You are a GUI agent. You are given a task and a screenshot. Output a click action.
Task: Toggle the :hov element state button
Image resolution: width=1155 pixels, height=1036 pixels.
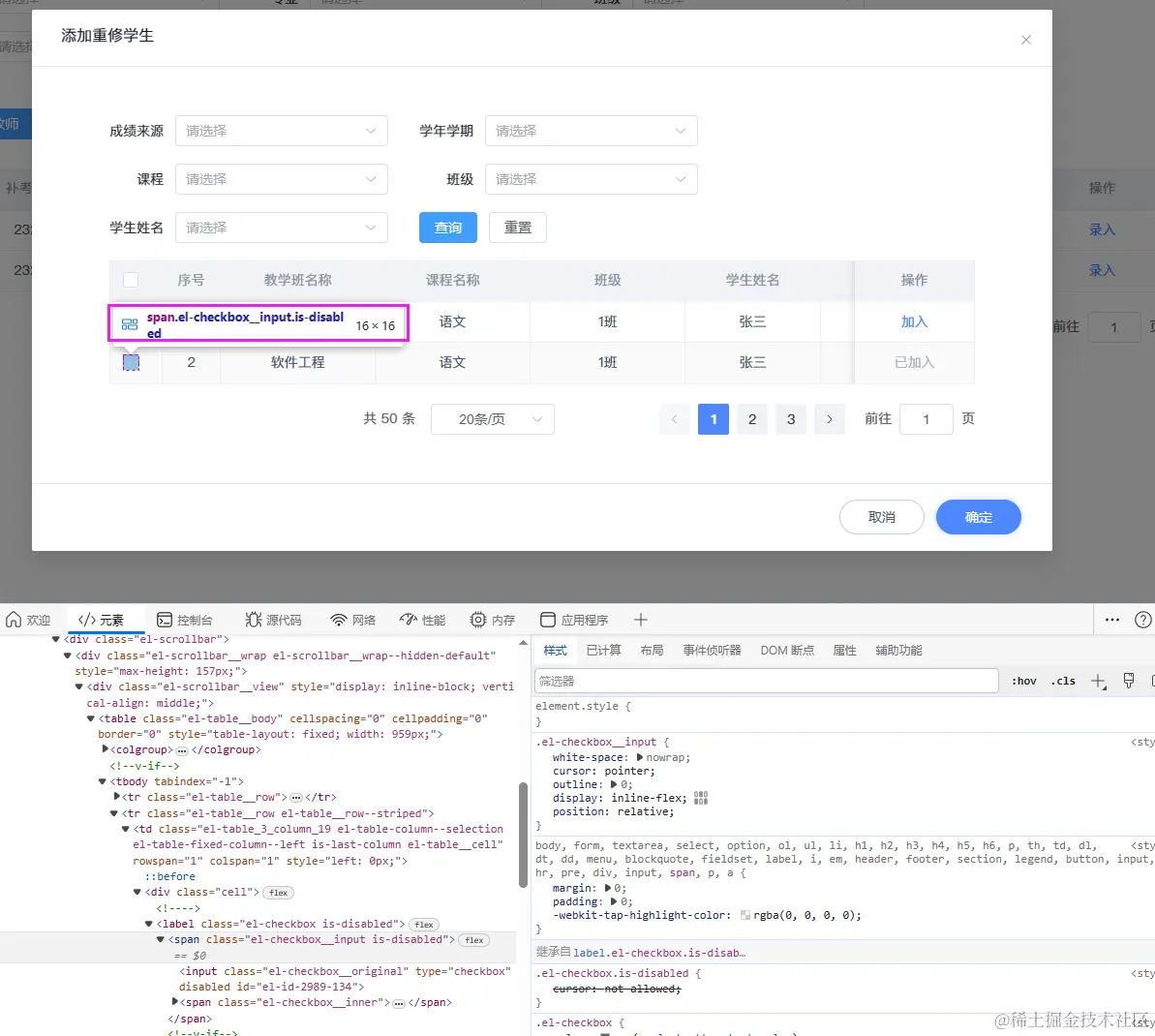click(x=1024, y=681)
